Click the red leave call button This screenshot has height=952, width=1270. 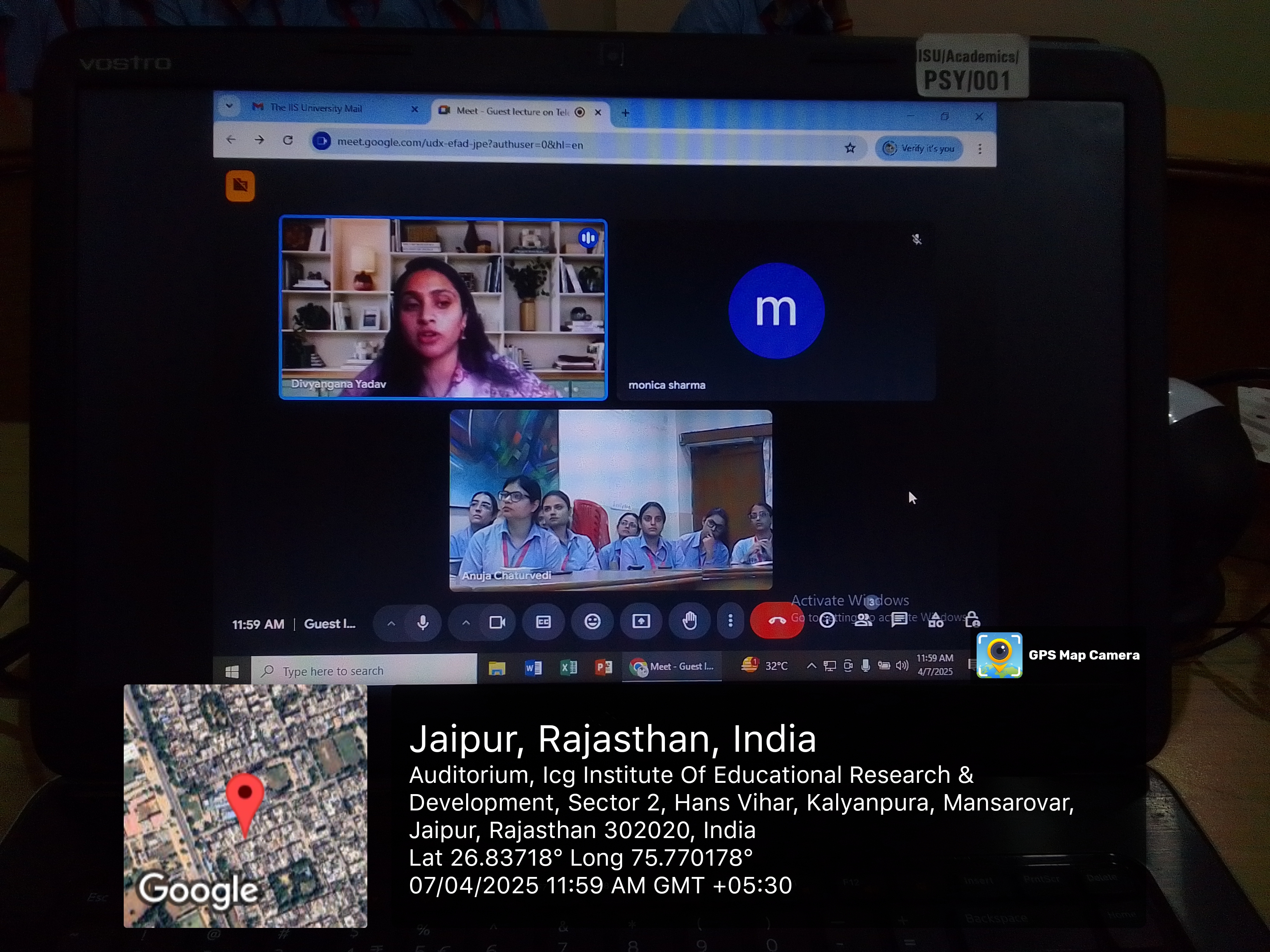click(776, 620)
